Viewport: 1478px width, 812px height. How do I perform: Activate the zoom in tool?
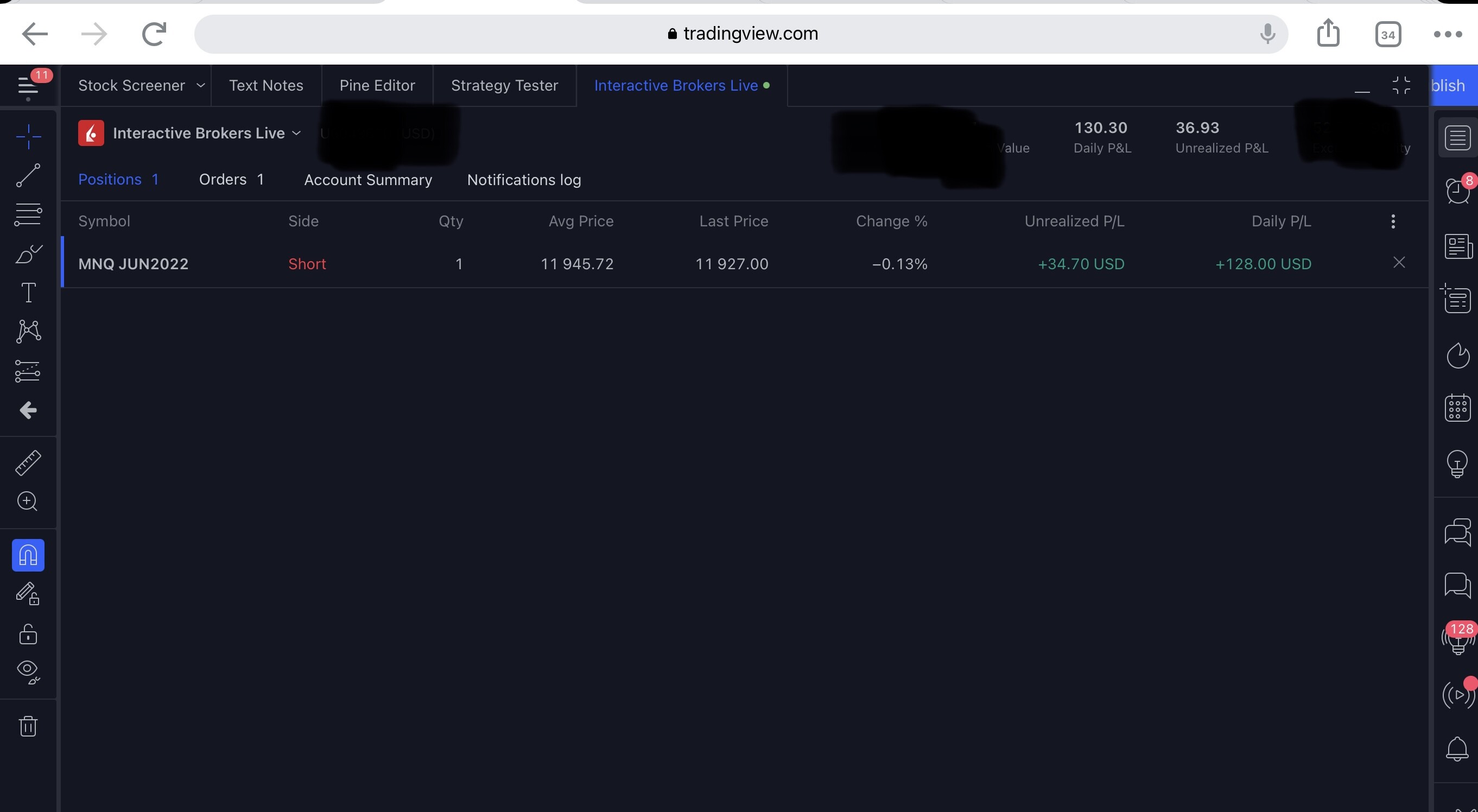tap(28, 502)
